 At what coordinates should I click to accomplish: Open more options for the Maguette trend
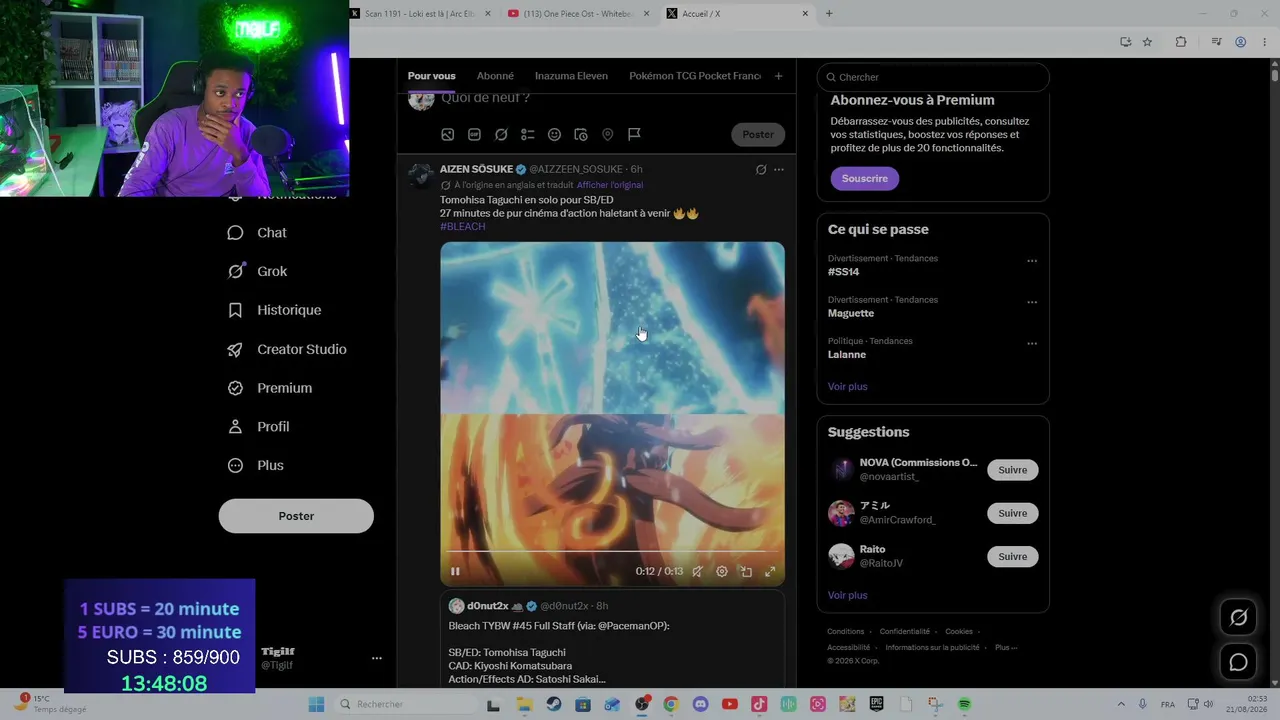[x=1032, y=302]
